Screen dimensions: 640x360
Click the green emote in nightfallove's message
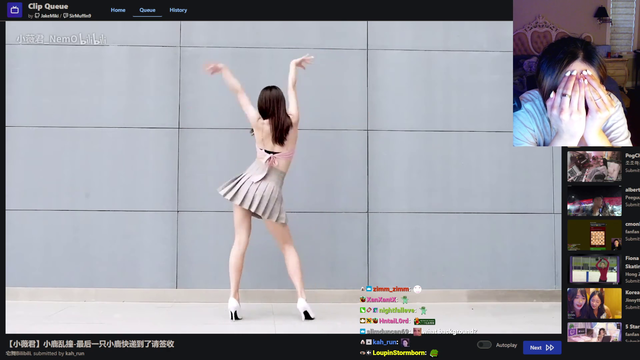[423, 311]
